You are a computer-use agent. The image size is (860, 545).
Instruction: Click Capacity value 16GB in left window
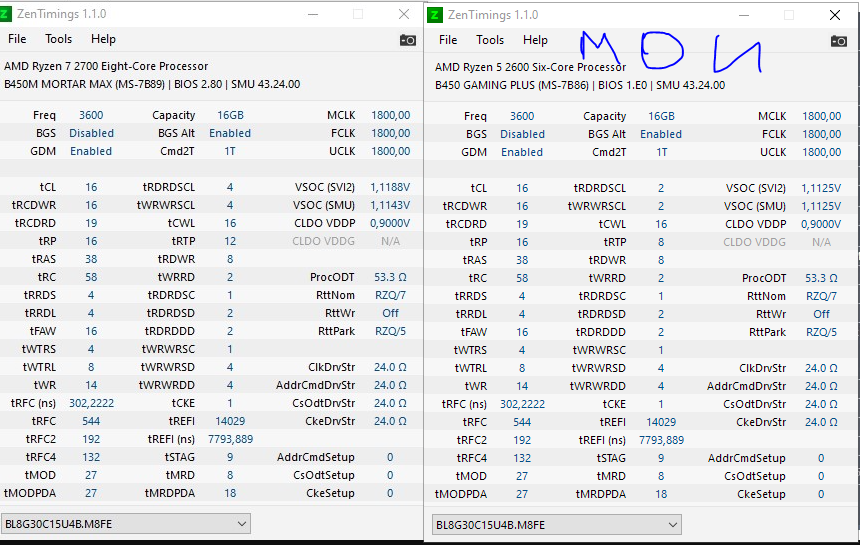coord(230,115)
